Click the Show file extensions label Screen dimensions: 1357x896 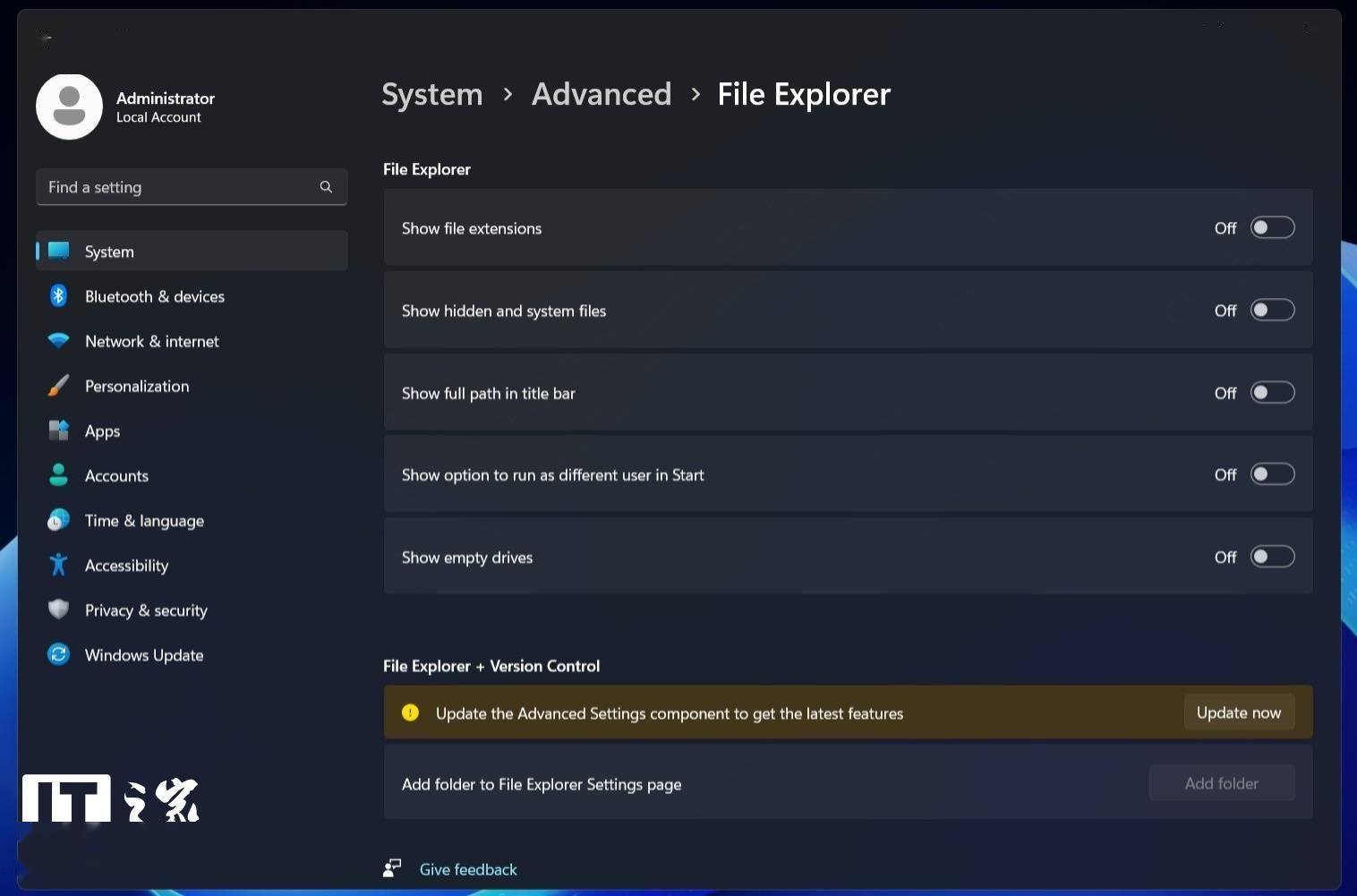click(472, 228)
